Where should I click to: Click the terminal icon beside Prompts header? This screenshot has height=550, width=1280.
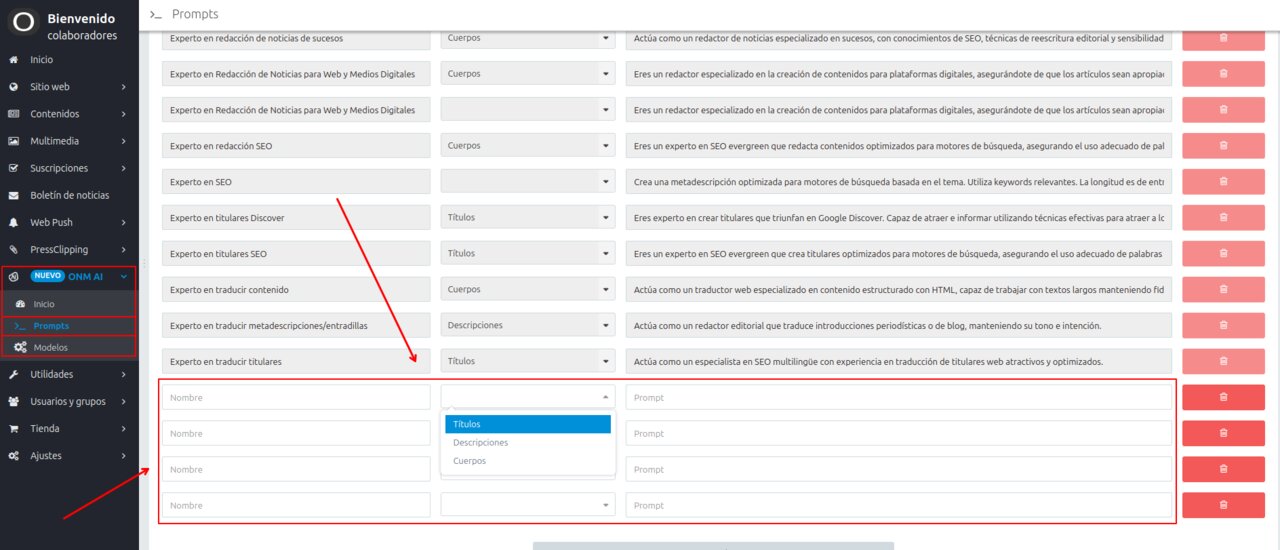coord(155,14)
